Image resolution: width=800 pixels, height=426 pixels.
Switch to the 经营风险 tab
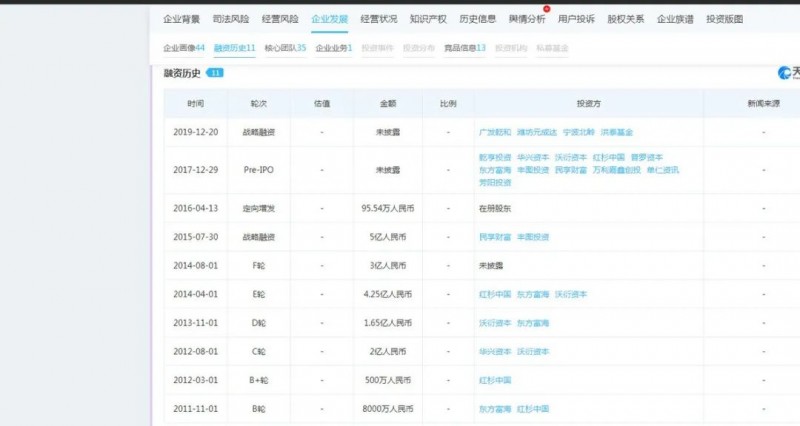coord(280,19)
